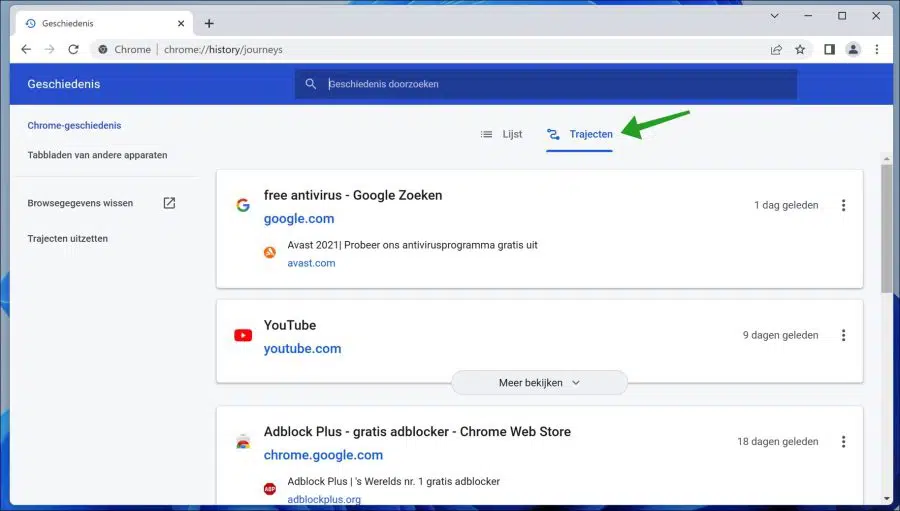Open Chrome's three-dot main menu
This screenshot has height=511, width=900.
876,50
